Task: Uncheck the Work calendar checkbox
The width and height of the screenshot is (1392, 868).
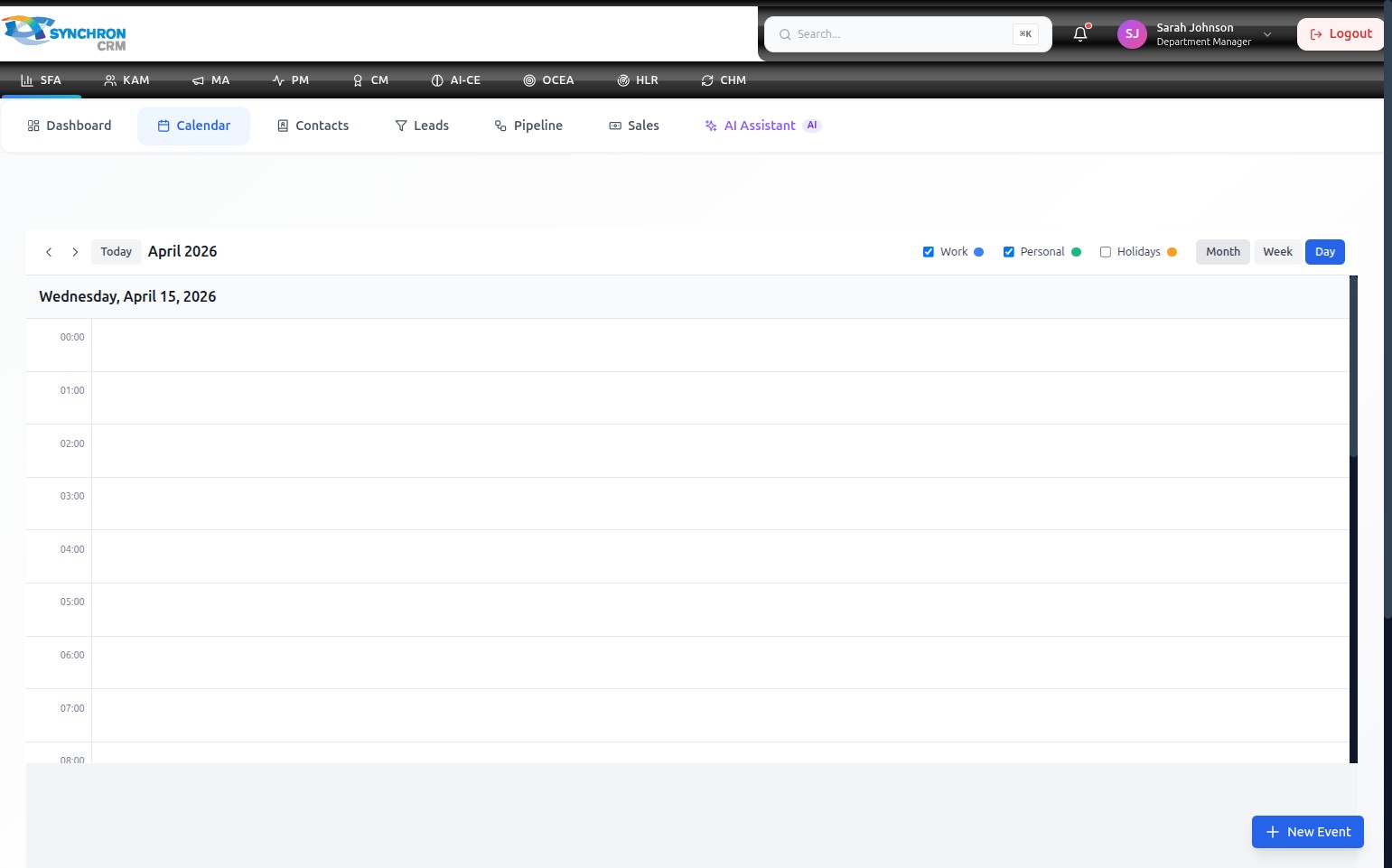Action: 928,252
